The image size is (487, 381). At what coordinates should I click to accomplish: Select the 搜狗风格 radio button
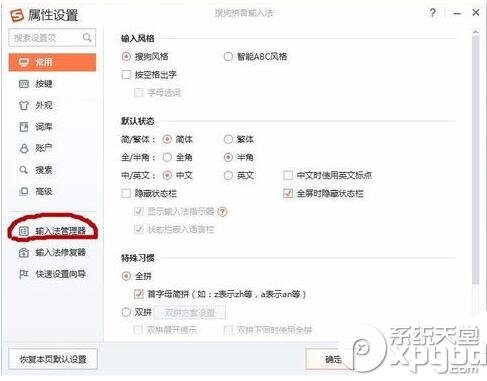126,56
